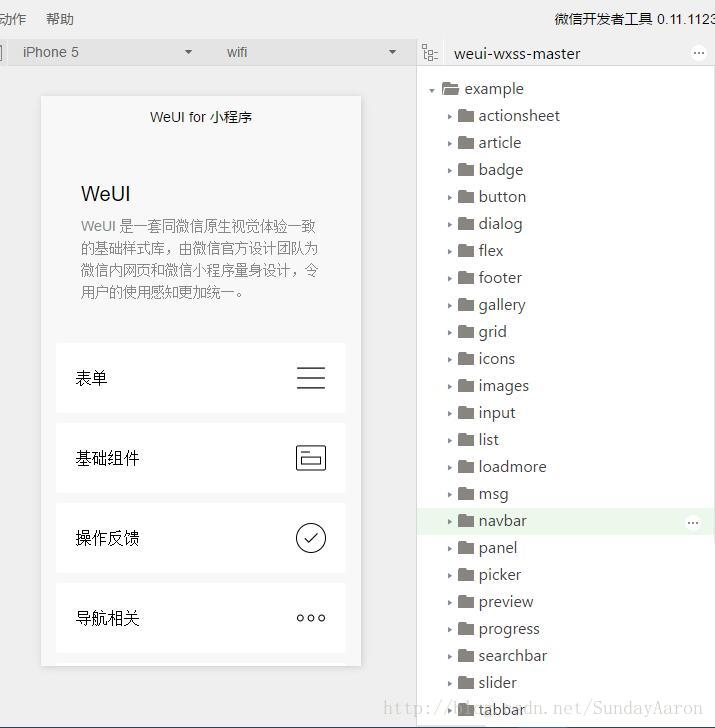Click the large WeUI heading

click(105, 194)
